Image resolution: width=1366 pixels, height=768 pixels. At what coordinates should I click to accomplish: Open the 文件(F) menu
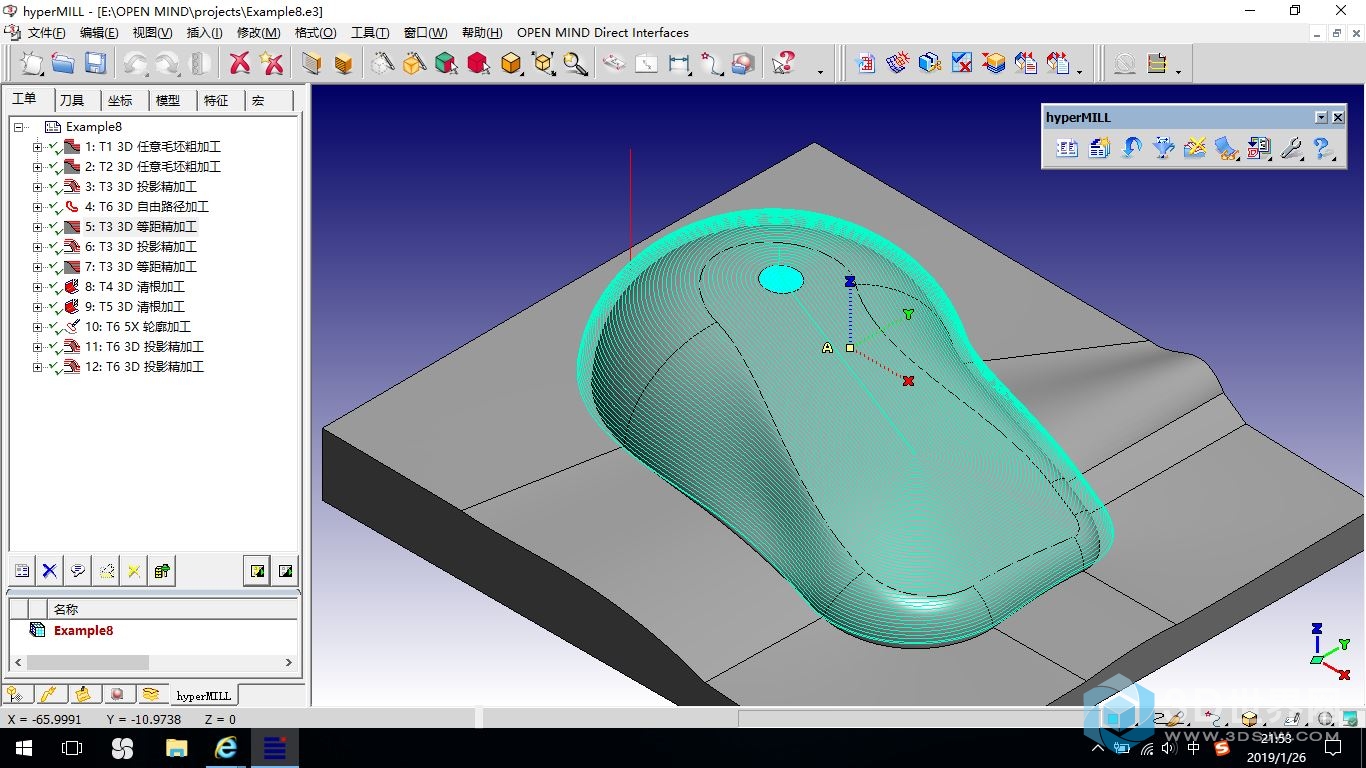coord(46,33)
